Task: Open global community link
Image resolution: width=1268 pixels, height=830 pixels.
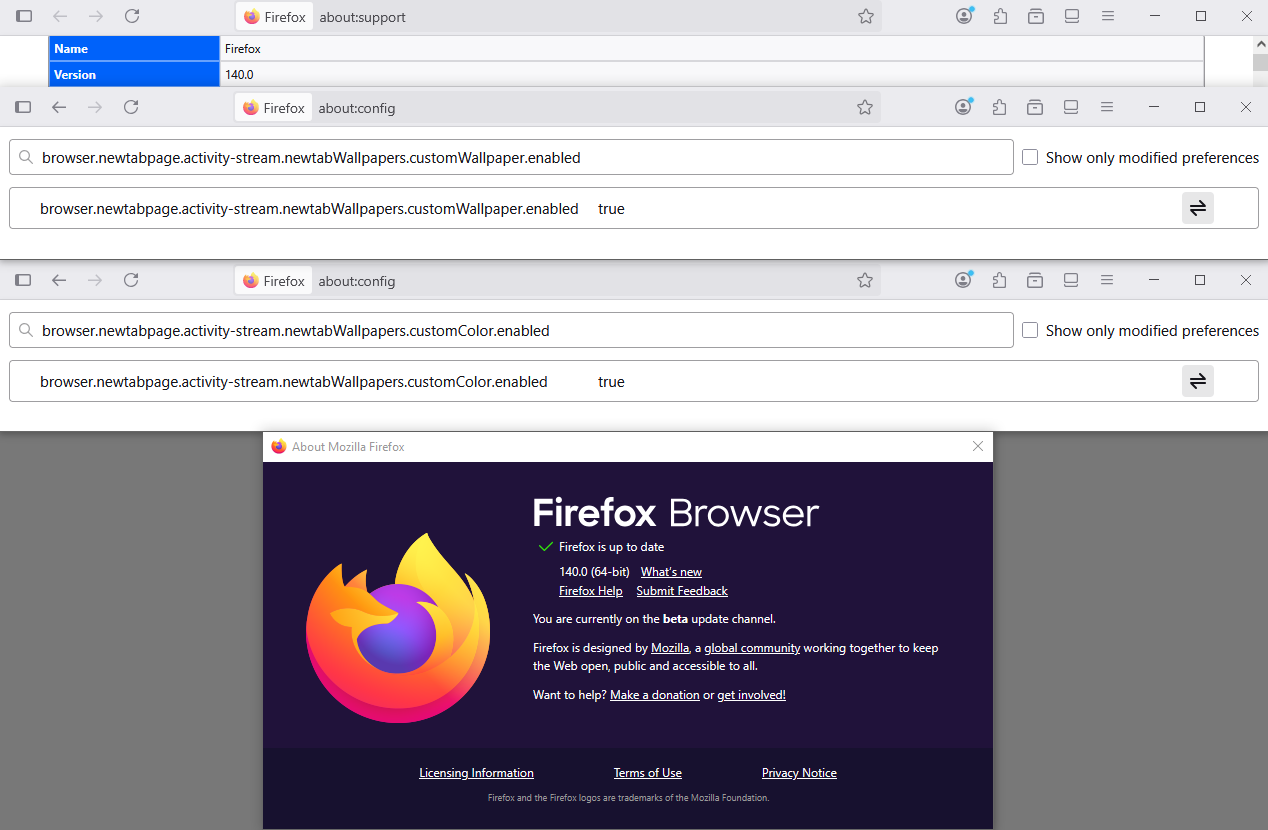Action: coord(752,648)
